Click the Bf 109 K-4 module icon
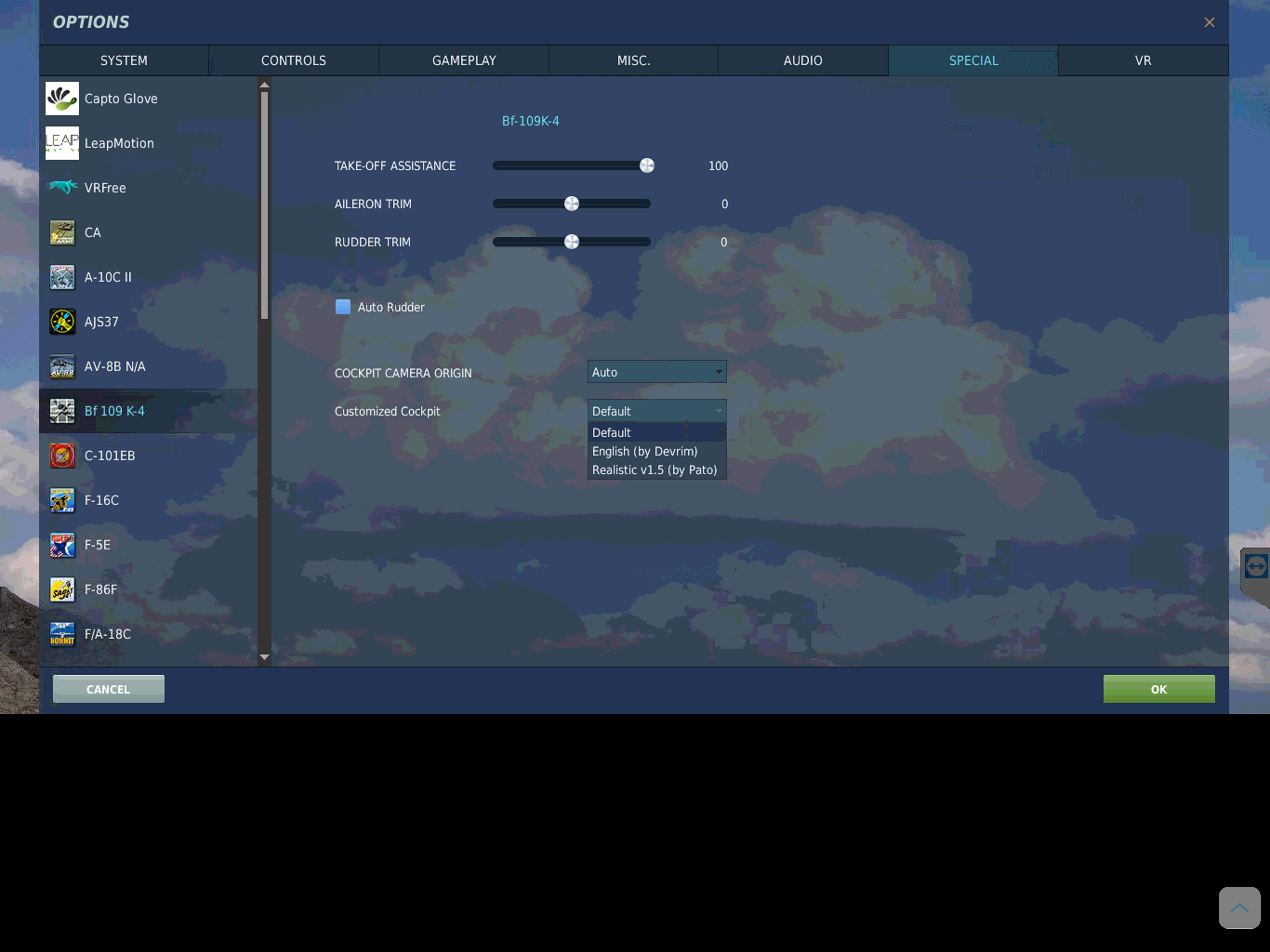1270x952 pixels. (x=62, y=411)
